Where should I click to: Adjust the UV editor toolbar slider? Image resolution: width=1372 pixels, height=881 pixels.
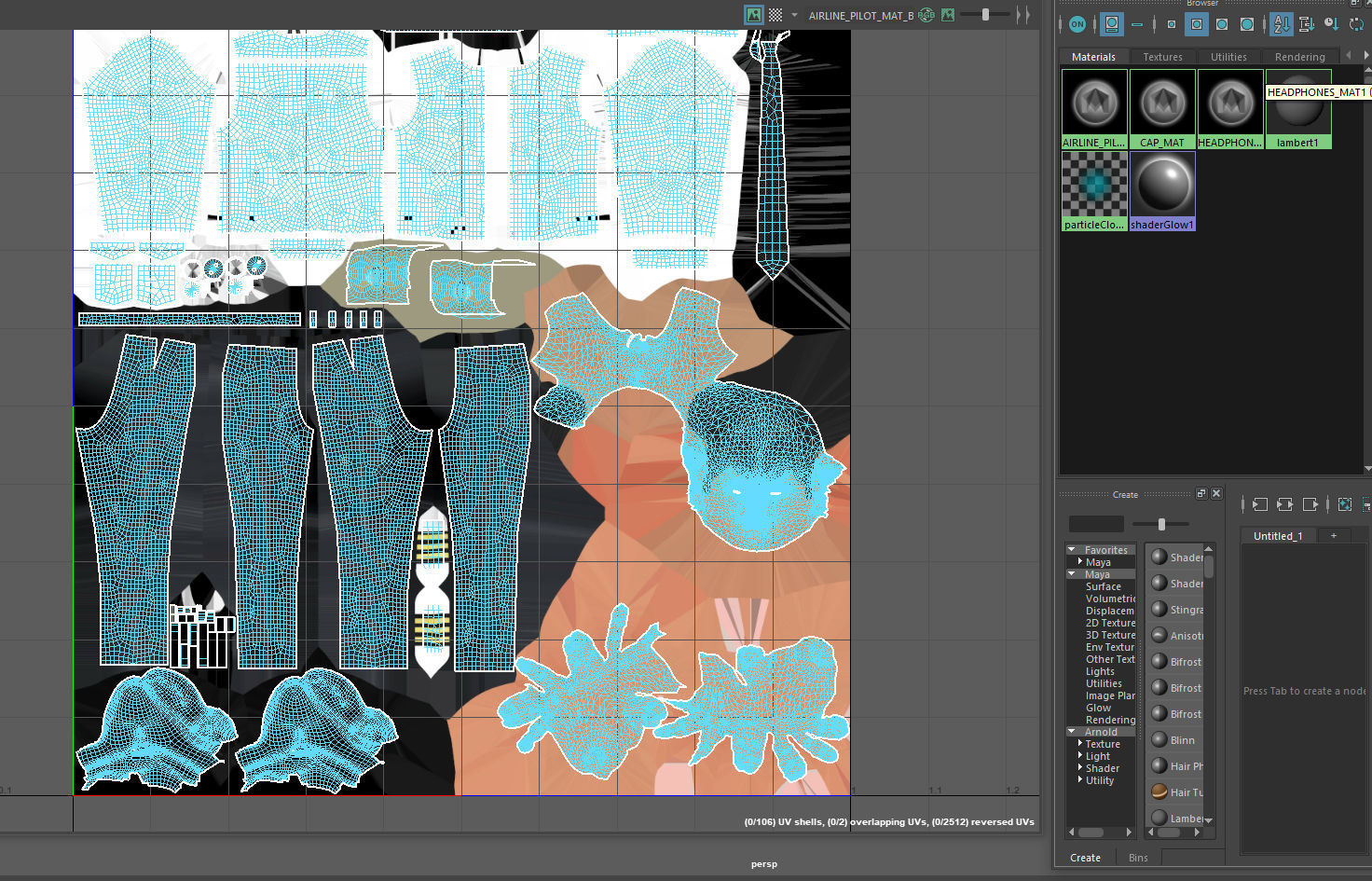tap(986, 15)
